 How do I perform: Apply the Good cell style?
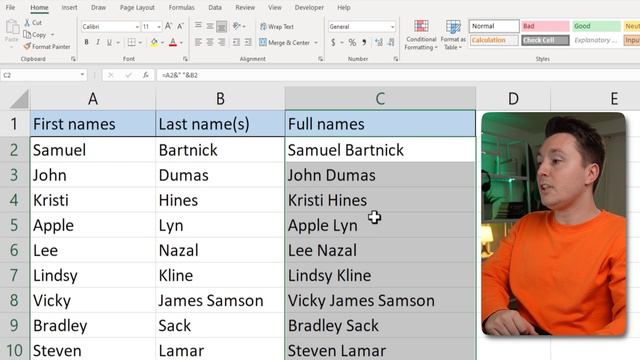point(596,26)
